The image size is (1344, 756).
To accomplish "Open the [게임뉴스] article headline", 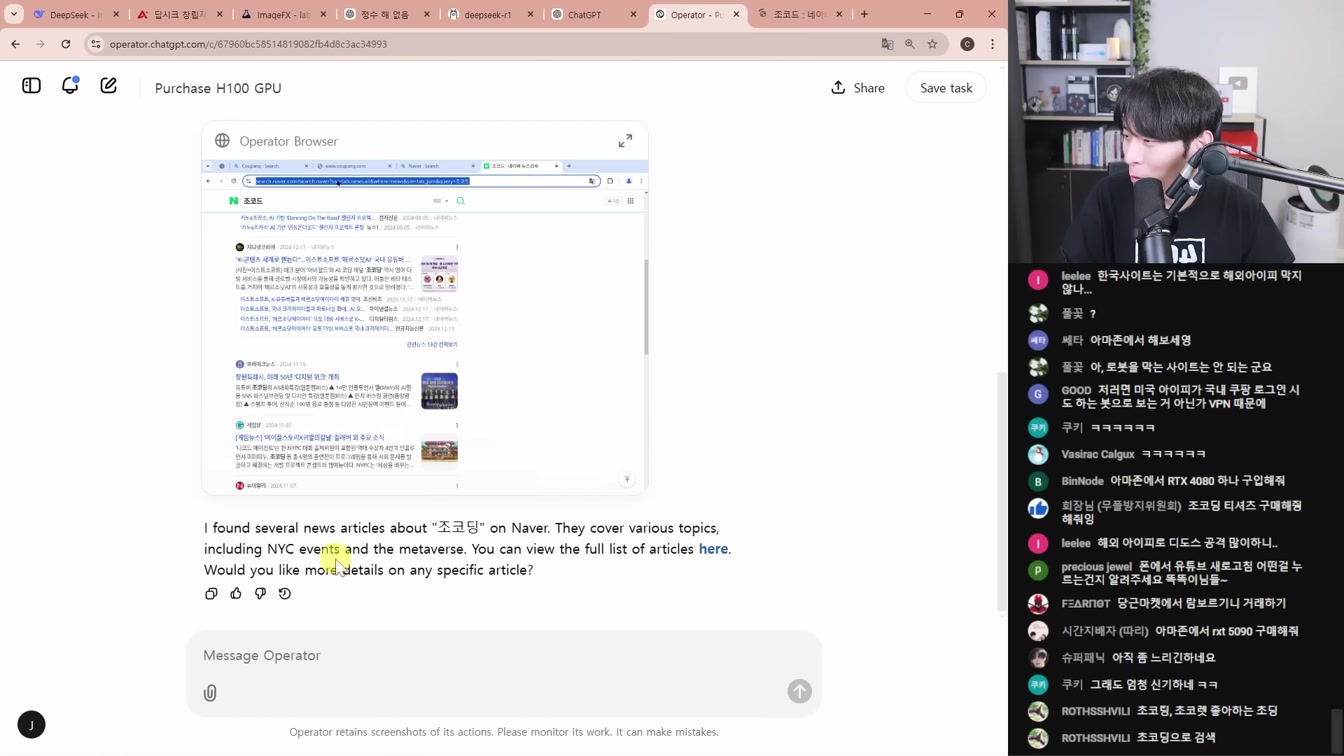I will (x=310, y=438).
